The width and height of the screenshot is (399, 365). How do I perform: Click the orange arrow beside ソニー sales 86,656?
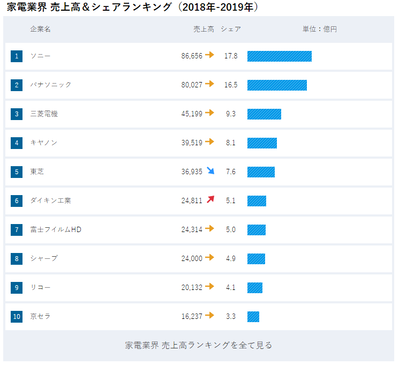(x=210, y=55)
